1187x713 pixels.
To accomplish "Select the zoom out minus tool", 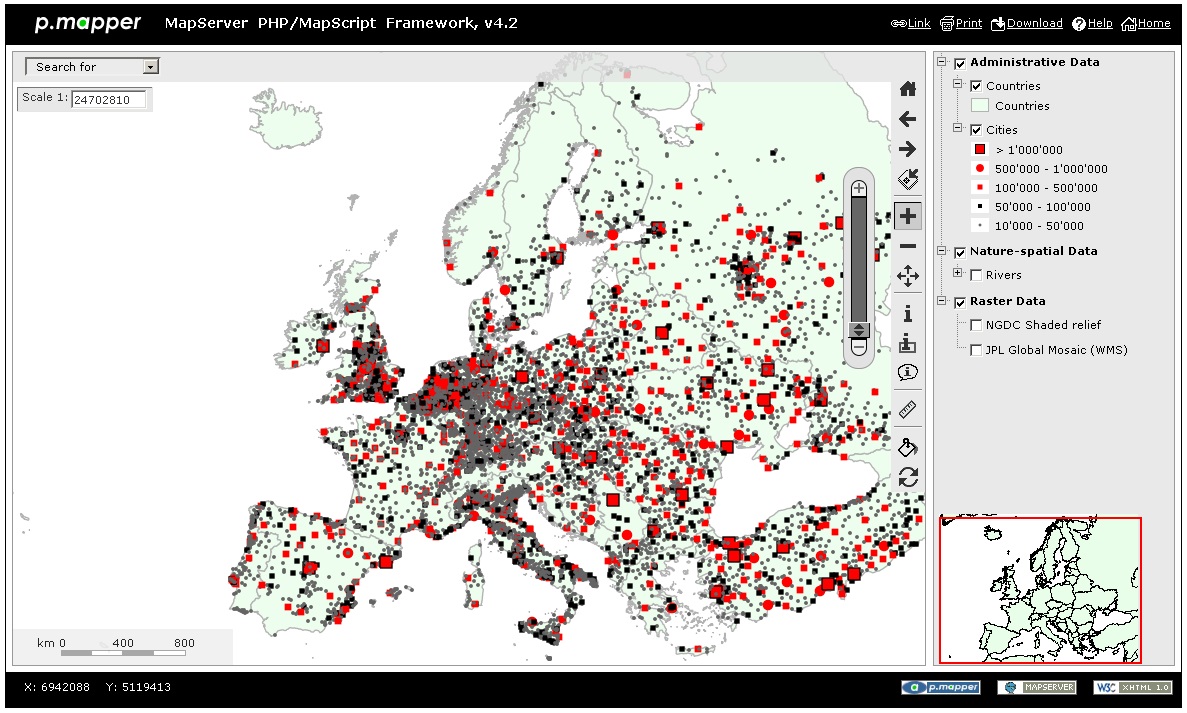I will tap(908, 246).
